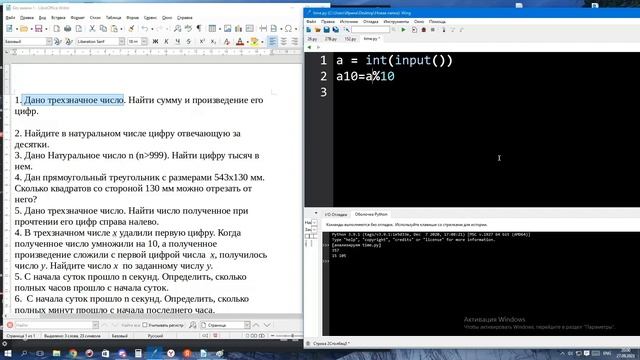Click the Clone formatting brush icon in Writer
Screen dimensions: 640x360
tap(131, 29)
